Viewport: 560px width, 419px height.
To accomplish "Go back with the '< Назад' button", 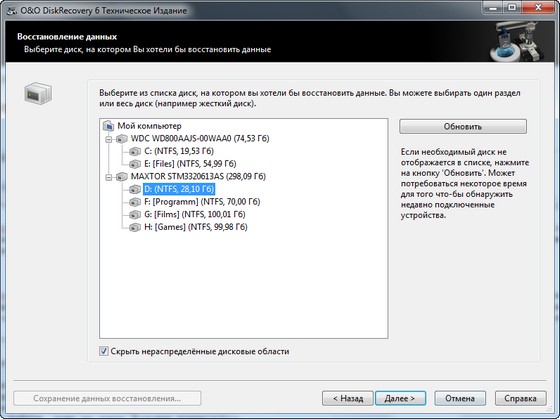I will pos(348,398).
